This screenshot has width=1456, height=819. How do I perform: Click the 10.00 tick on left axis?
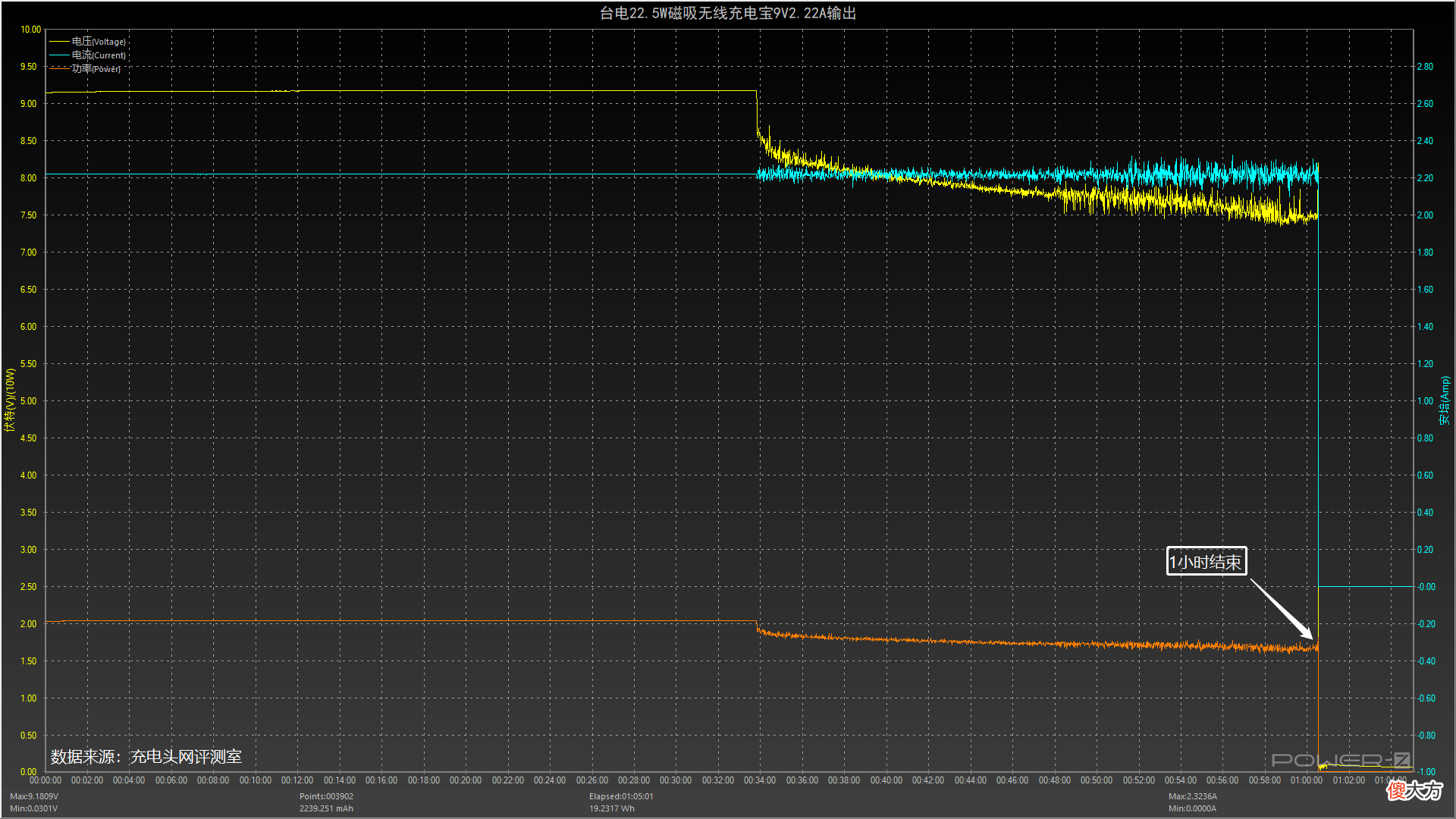coord(31,30)
